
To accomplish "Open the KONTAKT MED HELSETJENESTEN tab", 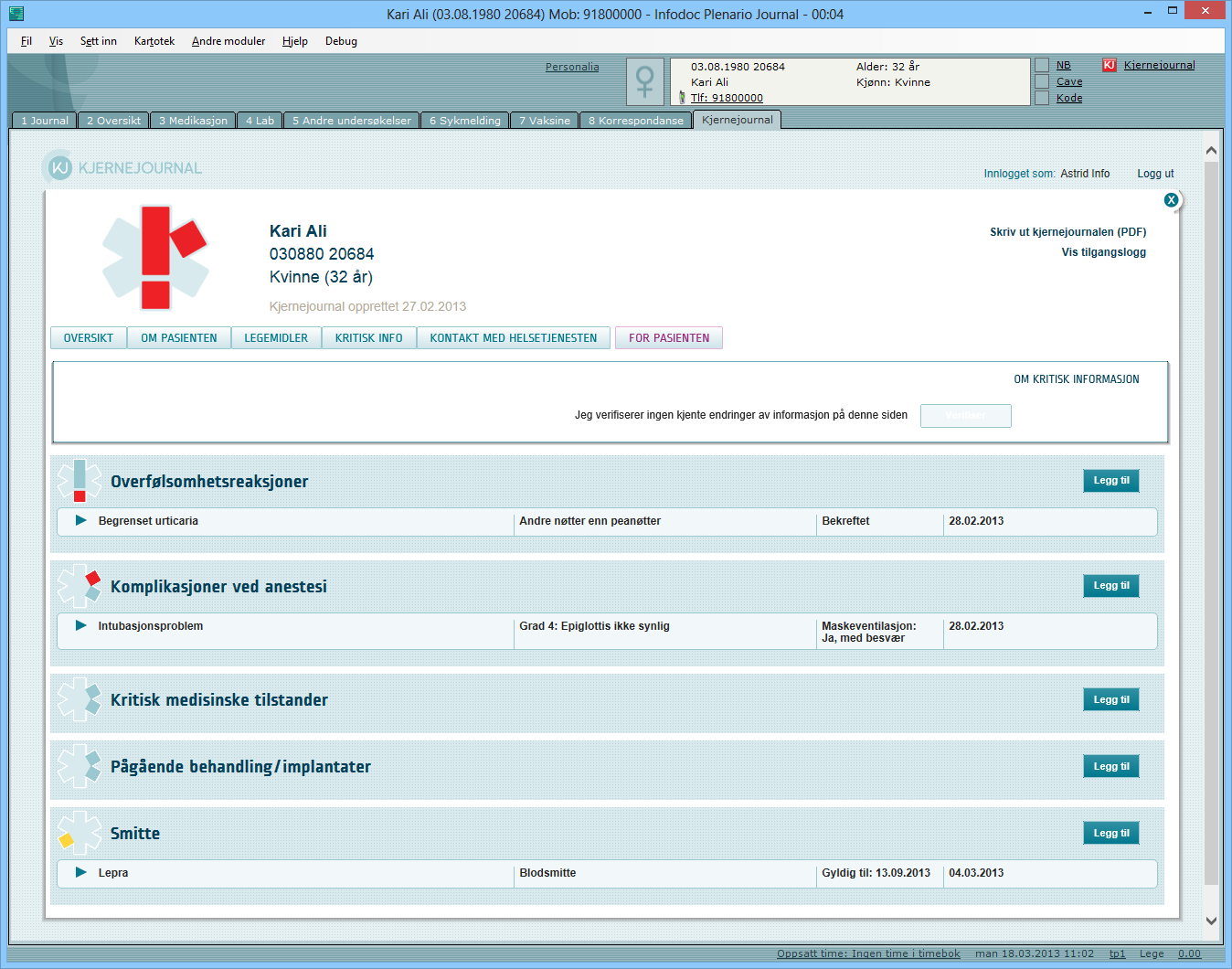I will 514,338.
